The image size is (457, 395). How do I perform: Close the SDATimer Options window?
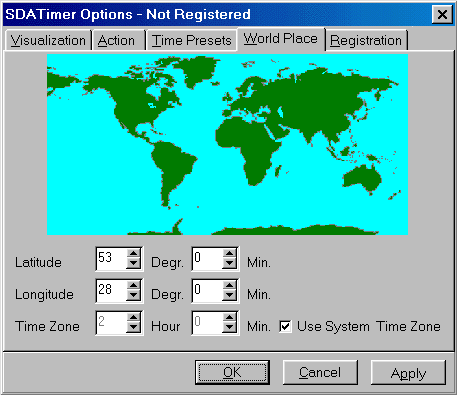[x=442, y=15]
